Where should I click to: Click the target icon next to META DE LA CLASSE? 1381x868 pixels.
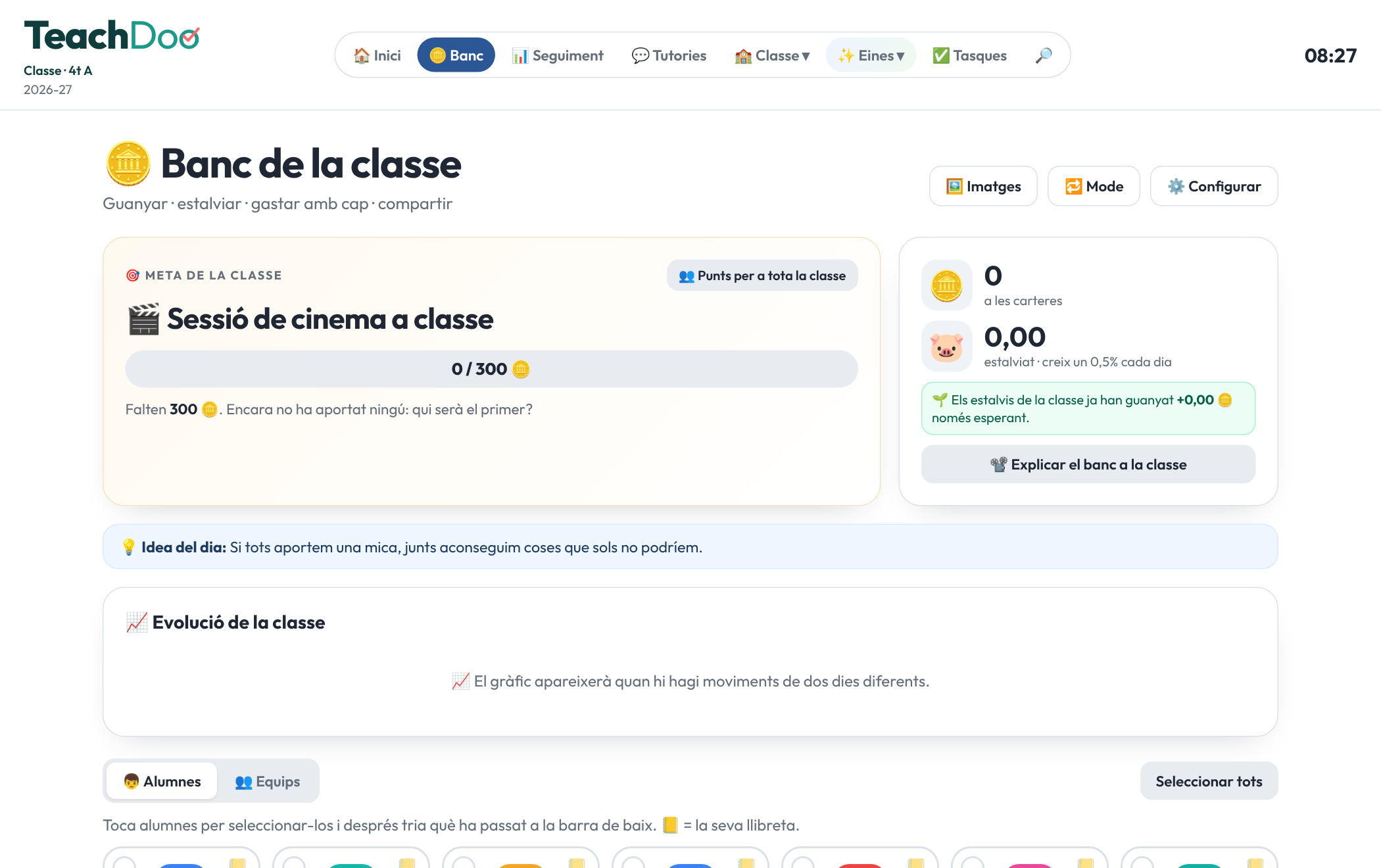(133, 276)
